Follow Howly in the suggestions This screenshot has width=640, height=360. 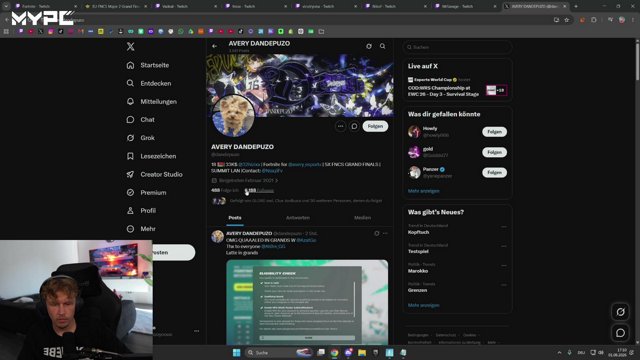coord(494,132)
